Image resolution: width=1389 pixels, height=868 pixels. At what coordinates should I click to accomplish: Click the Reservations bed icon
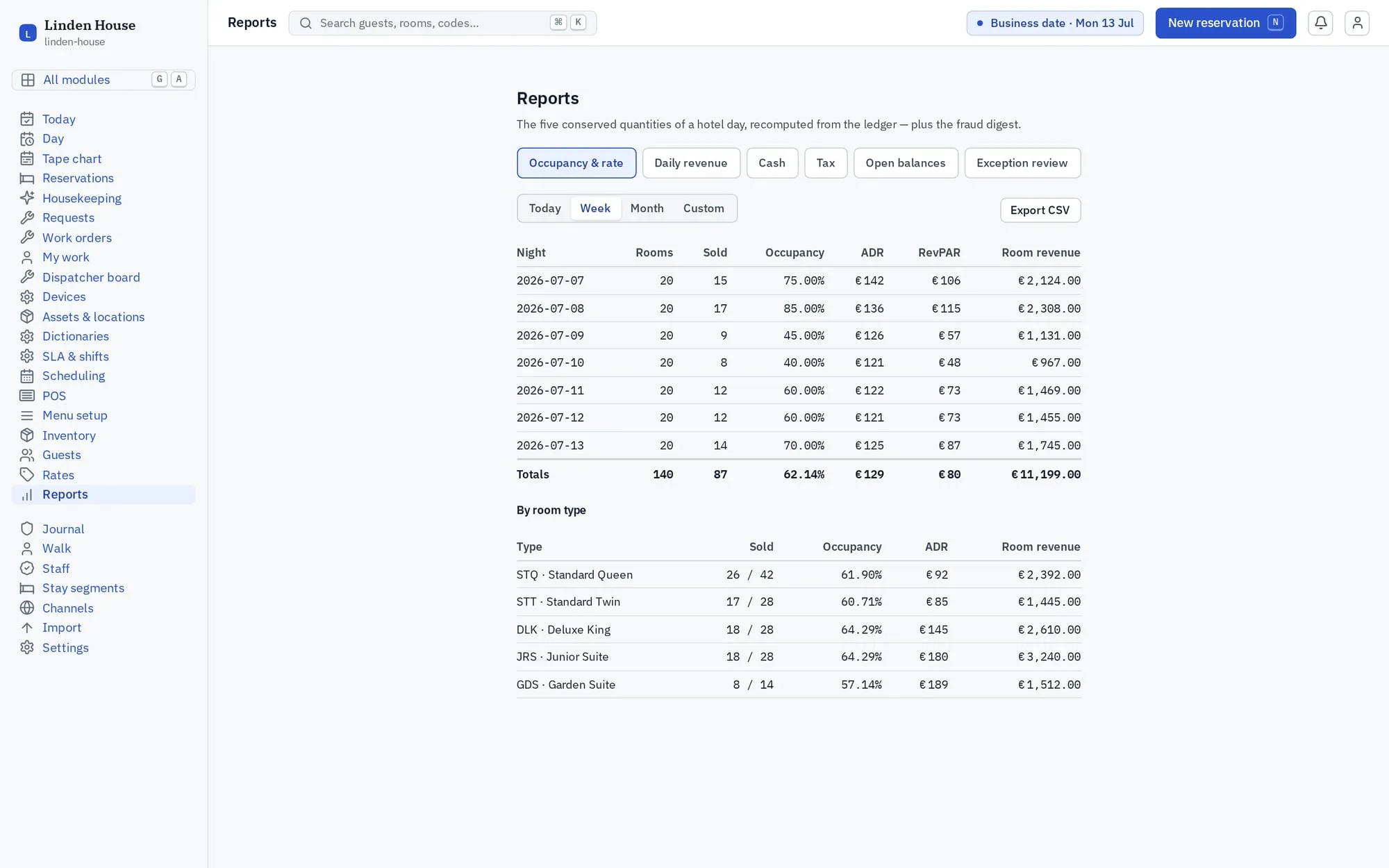click(x=27, y=178)
